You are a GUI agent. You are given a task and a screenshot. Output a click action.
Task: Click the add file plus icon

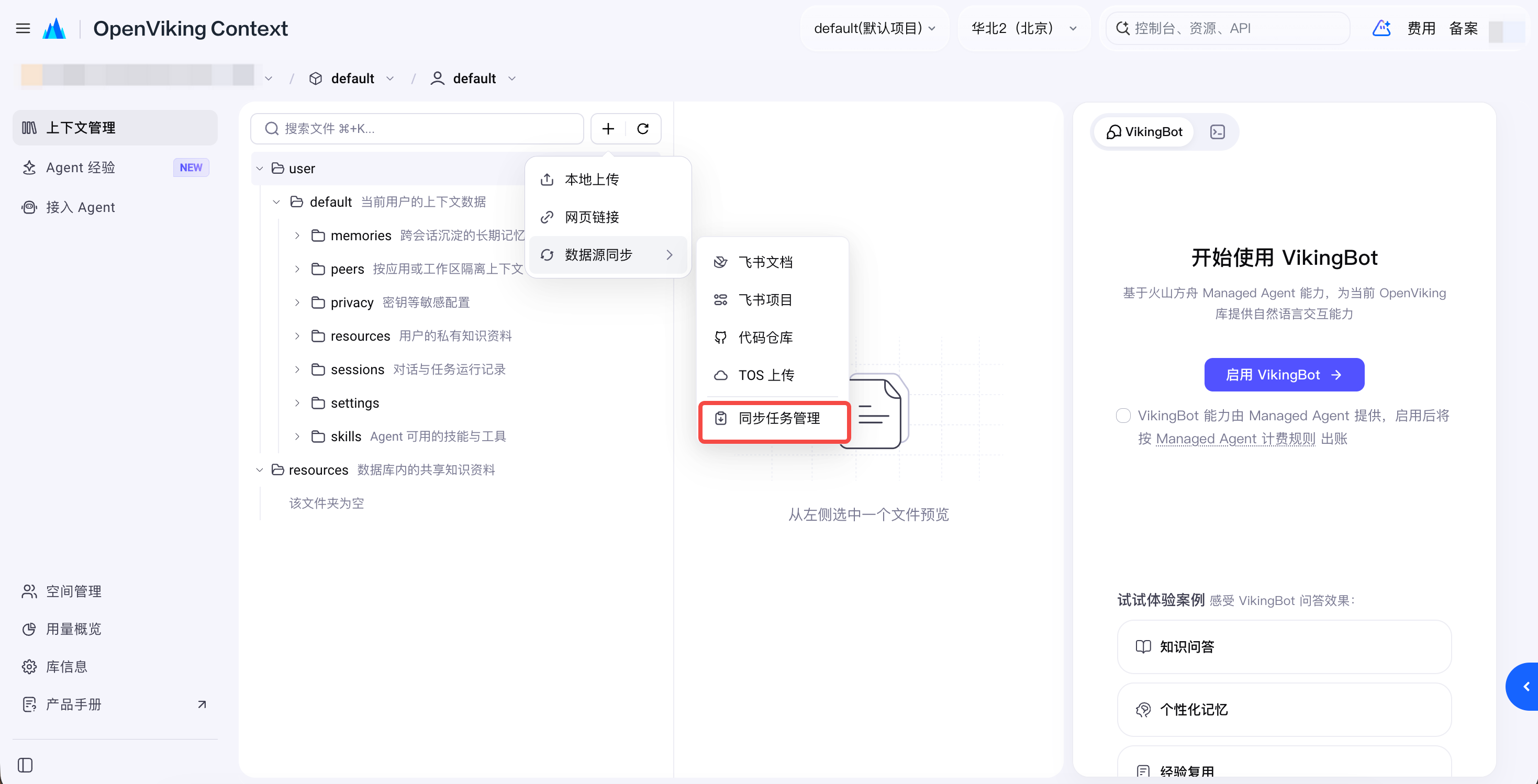[x=608, y=128]
